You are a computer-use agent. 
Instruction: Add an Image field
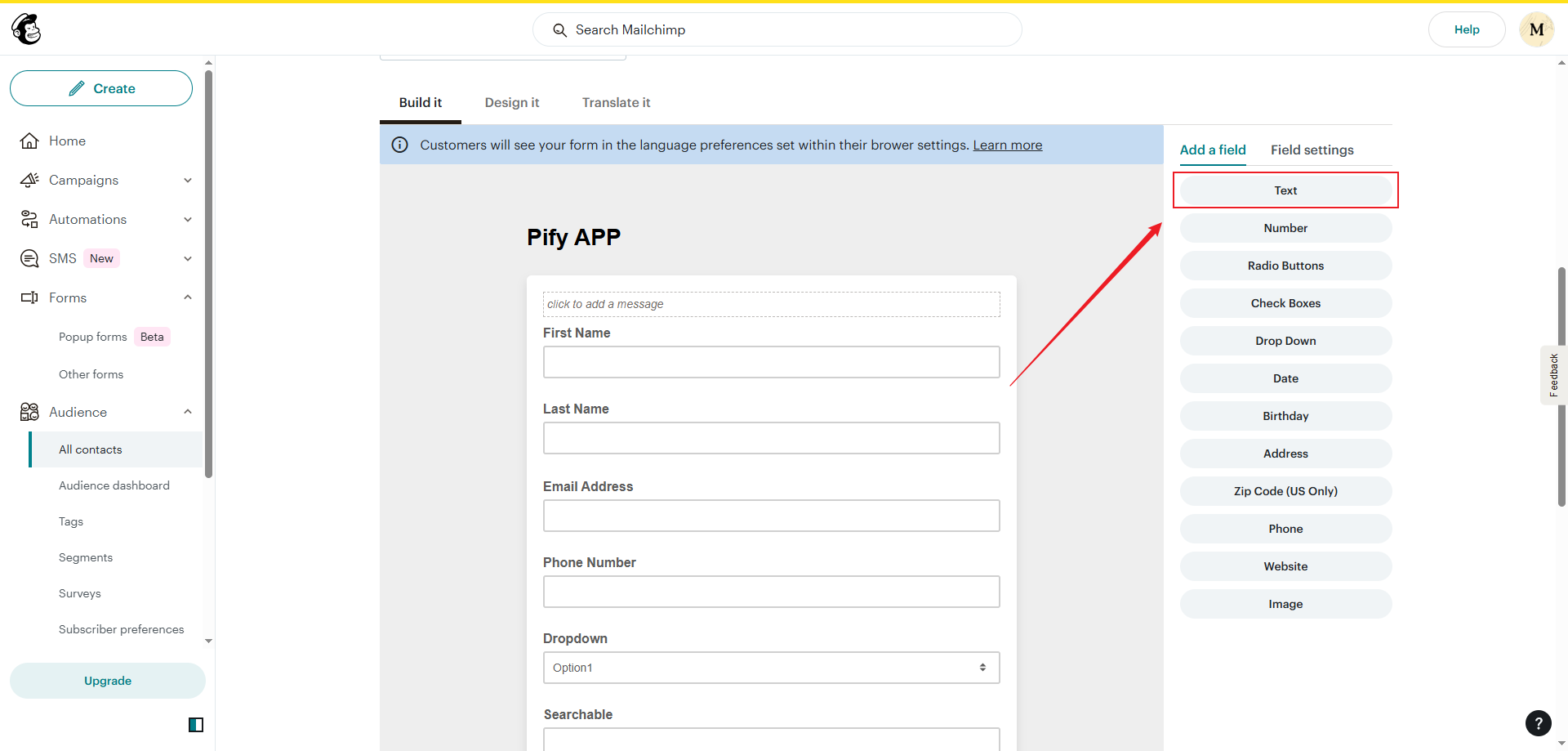pyautogui.click(x=1285, y=604)
